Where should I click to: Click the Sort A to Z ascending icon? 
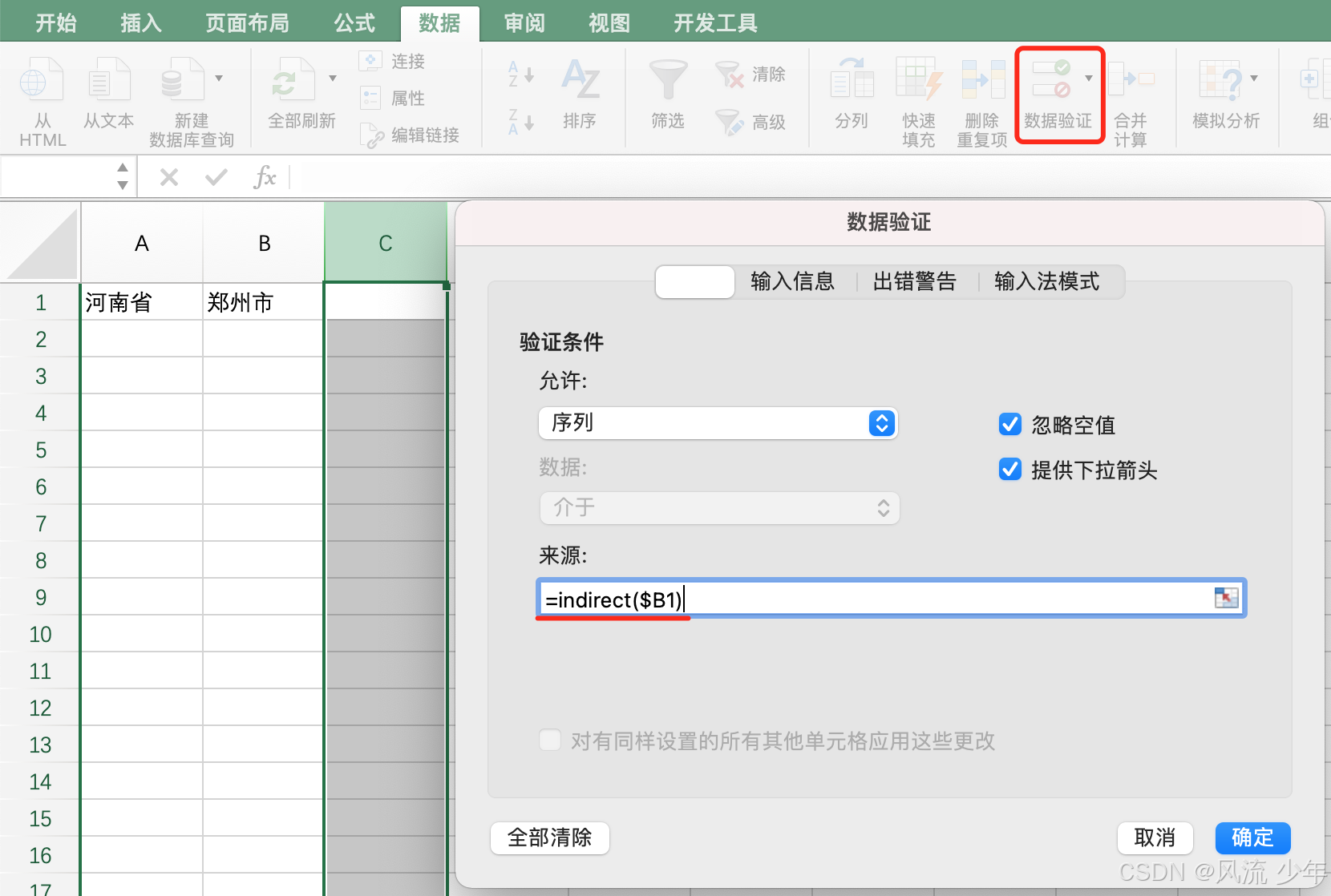click(520, 75)
